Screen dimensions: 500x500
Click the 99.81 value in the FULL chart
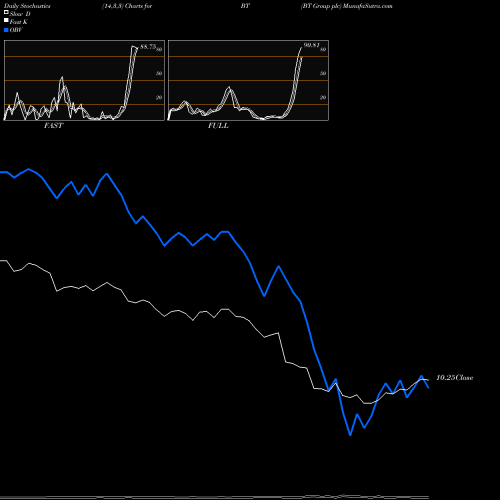coord(312,45)
